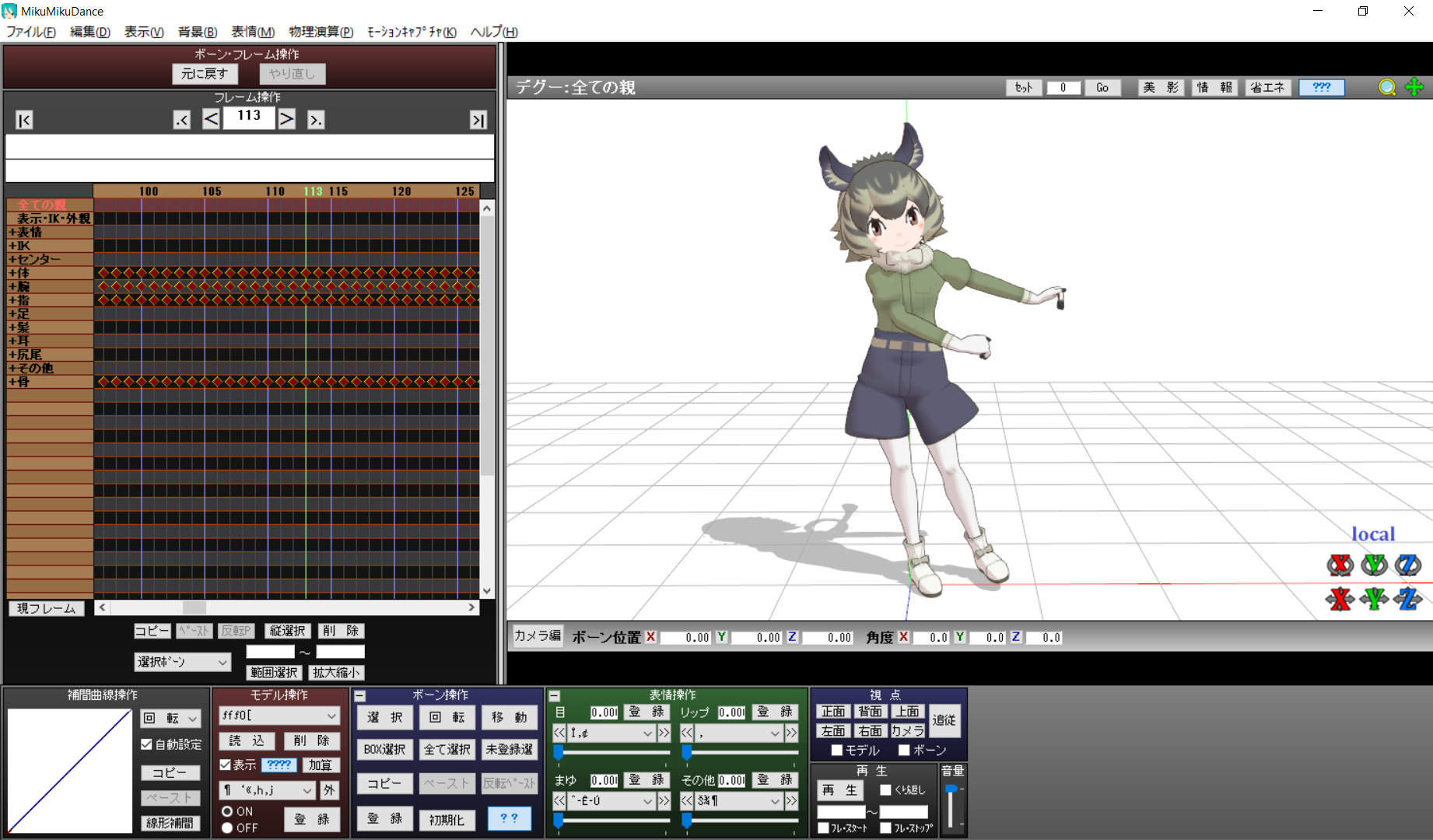1433x840 pixels.
Task: Previous eye morph arrow (<<)
Action: click(559, 733)
